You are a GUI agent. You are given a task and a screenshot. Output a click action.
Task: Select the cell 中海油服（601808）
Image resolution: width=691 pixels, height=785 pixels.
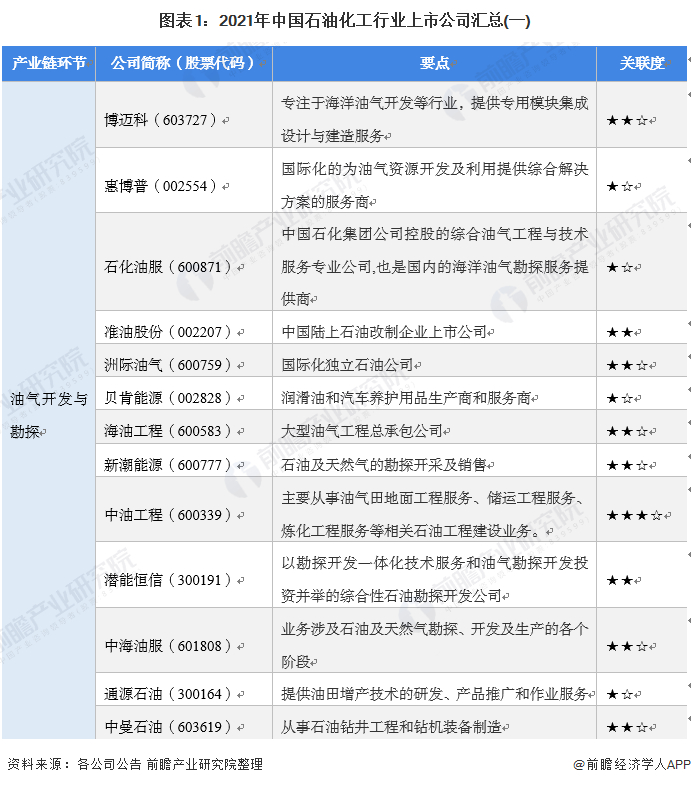tap(184, 640)
